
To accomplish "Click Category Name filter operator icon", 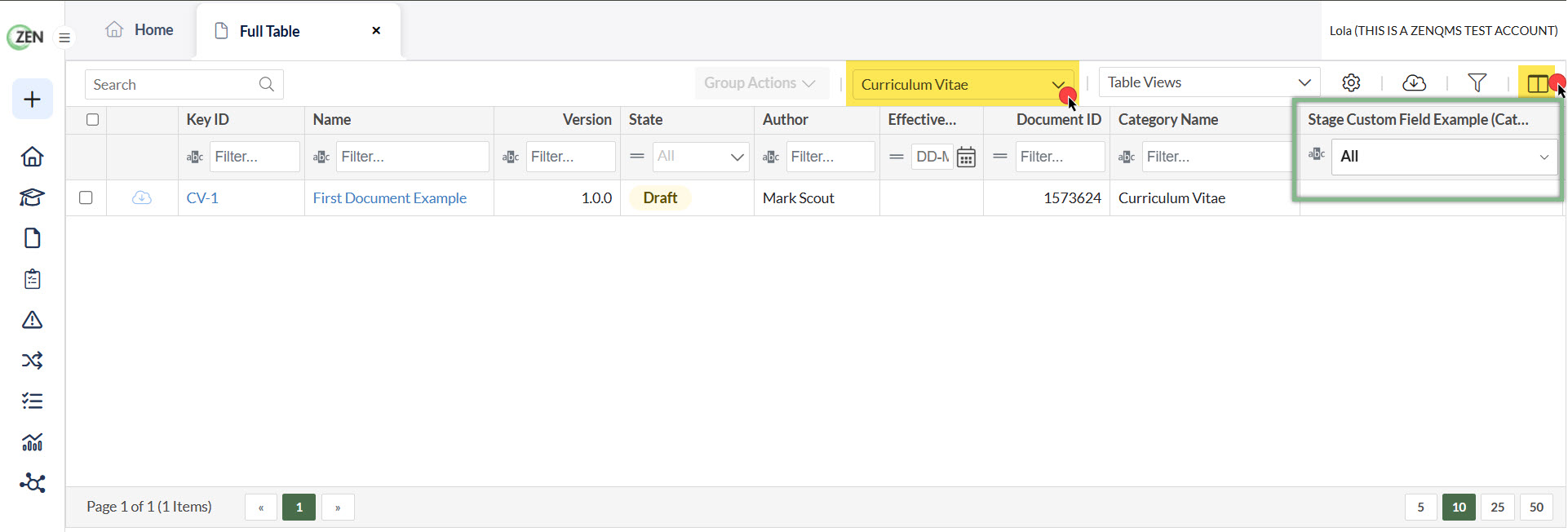I will point(1127,157).
